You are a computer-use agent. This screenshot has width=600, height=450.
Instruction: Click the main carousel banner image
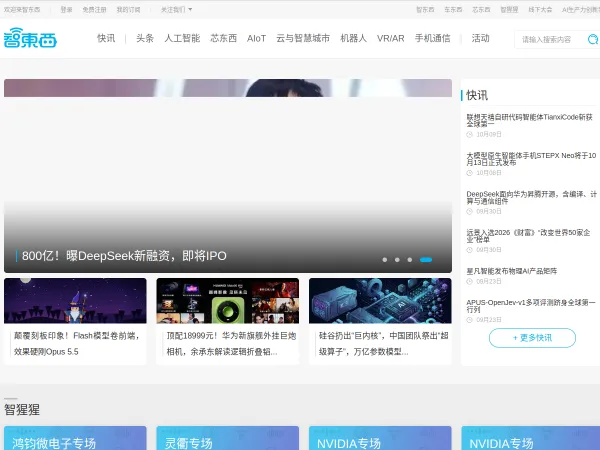[228, 176]
